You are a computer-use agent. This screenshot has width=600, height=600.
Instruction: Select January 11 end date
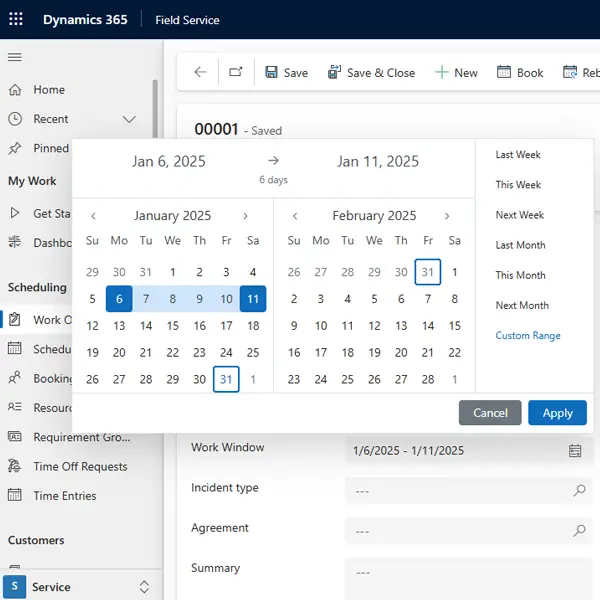point(253,299)
